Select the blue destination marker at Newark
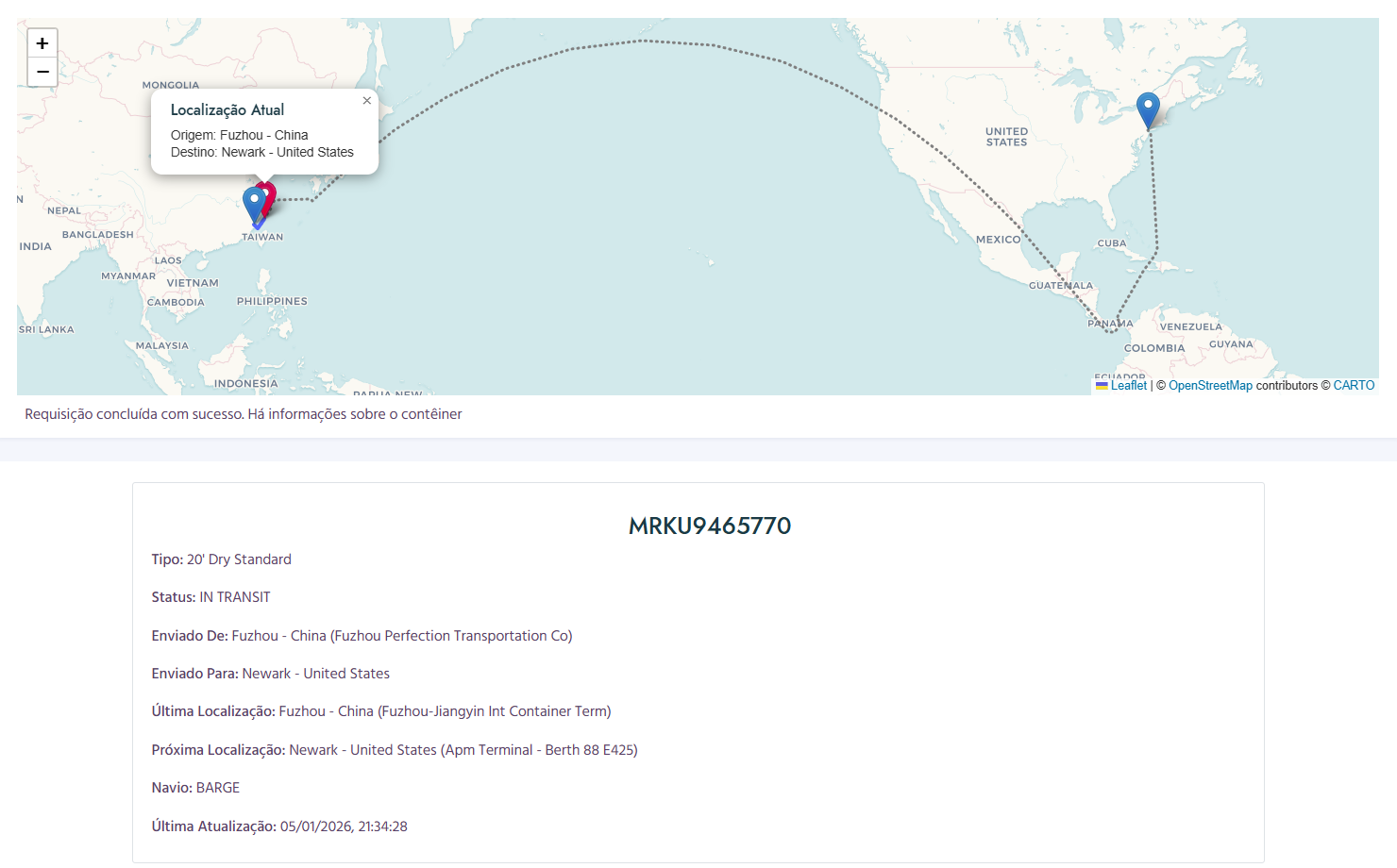 coord(1148,108)
